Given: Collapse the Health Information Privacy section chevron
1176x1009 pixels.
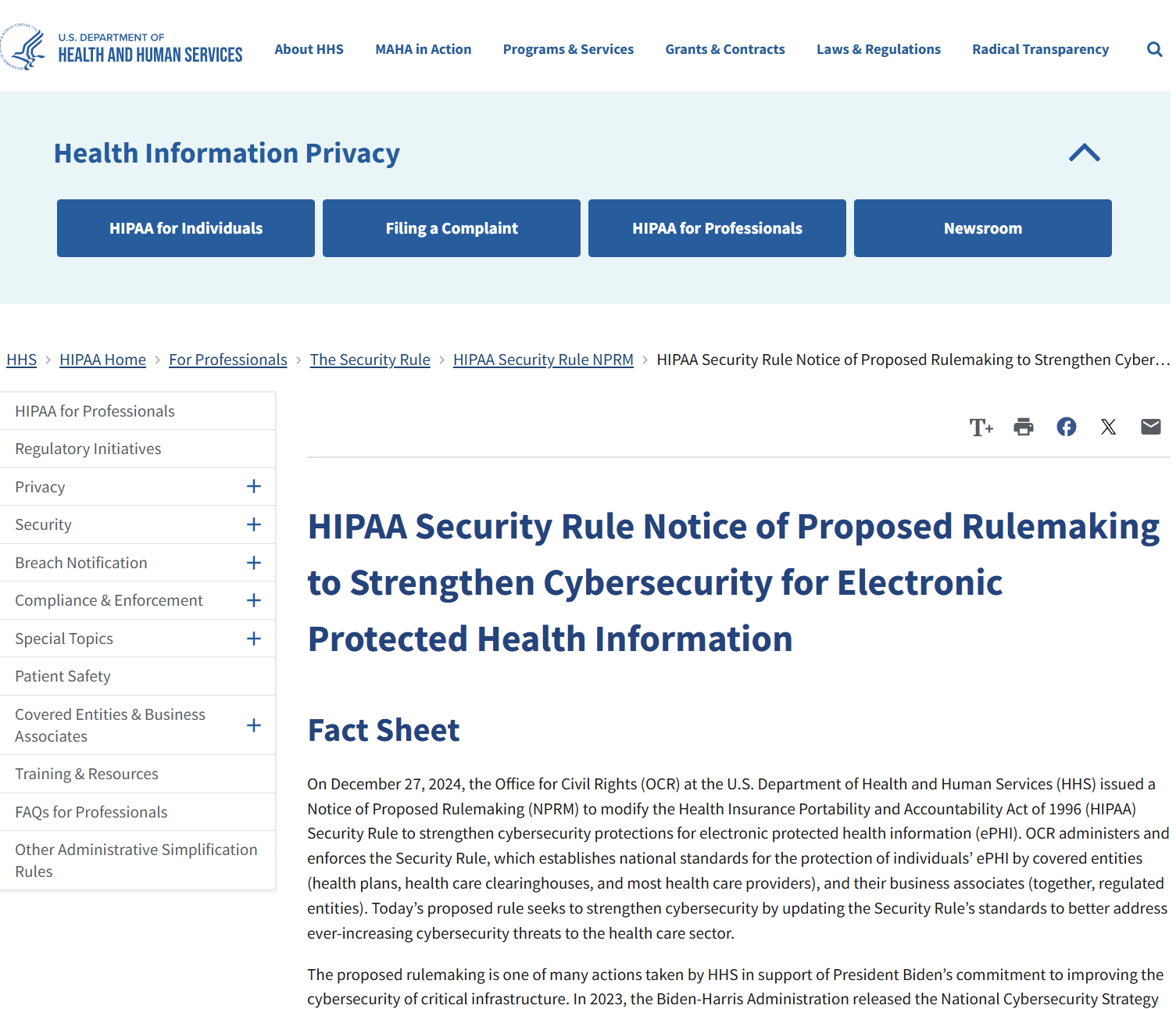Looking at the screenshot, I should [1084, 152].
